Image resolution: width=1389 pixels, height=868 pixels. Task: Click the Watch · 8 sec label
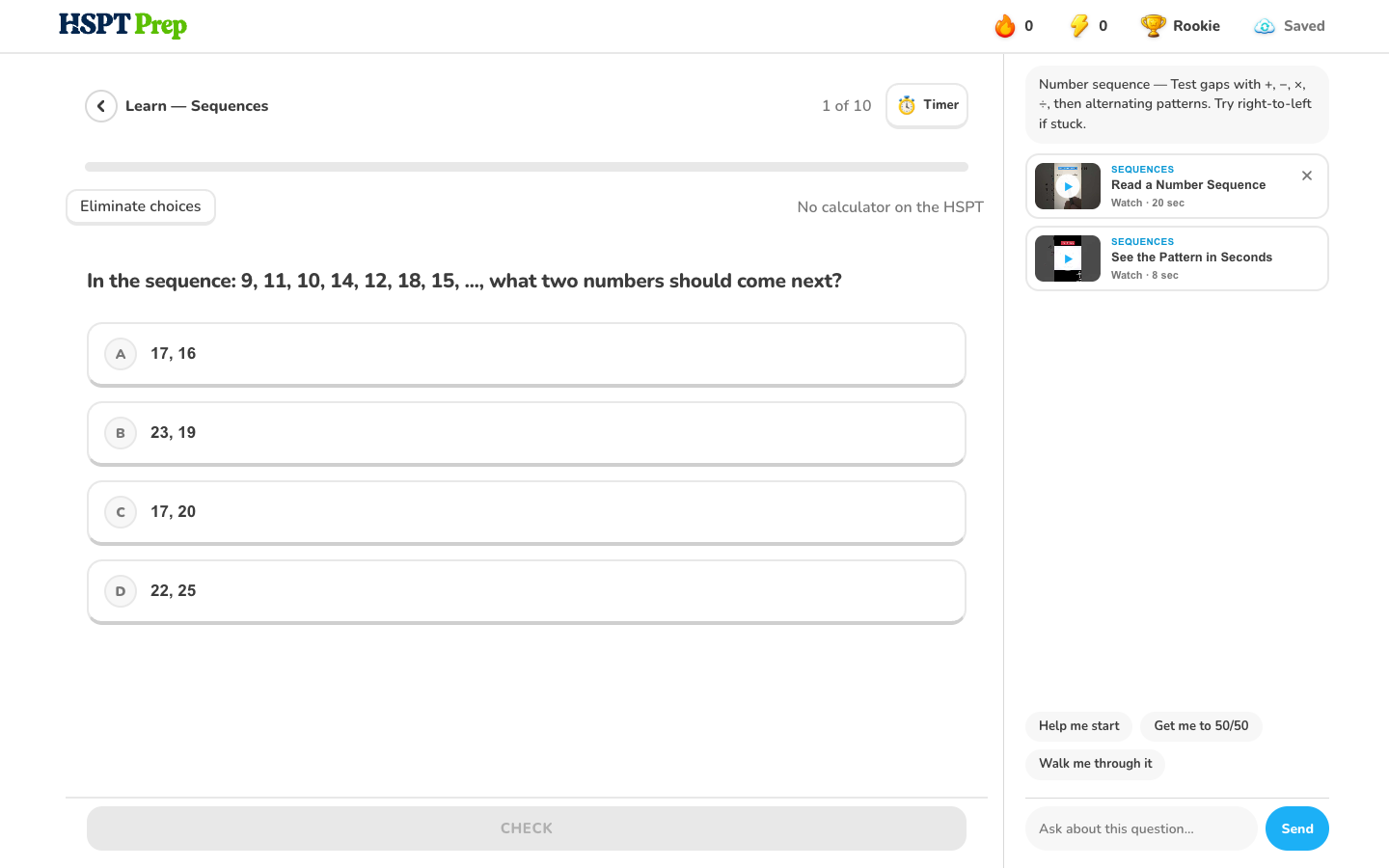(x=1145, y=276)
